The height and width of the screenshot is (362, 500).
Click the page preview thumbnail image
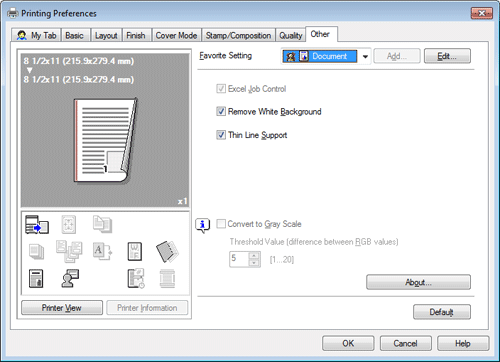[x=105, y=140]
